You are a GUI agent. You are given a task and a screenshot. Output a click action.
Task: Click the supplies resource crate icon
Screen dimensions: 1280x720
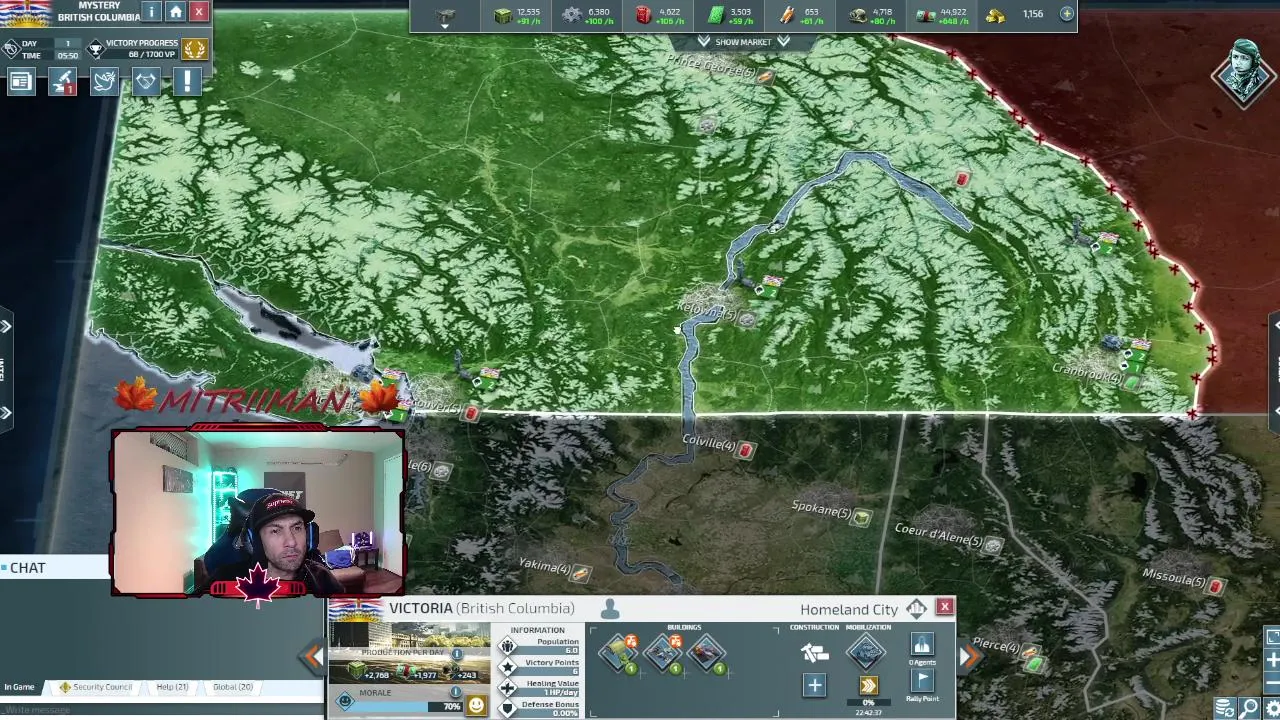point(503,15)
